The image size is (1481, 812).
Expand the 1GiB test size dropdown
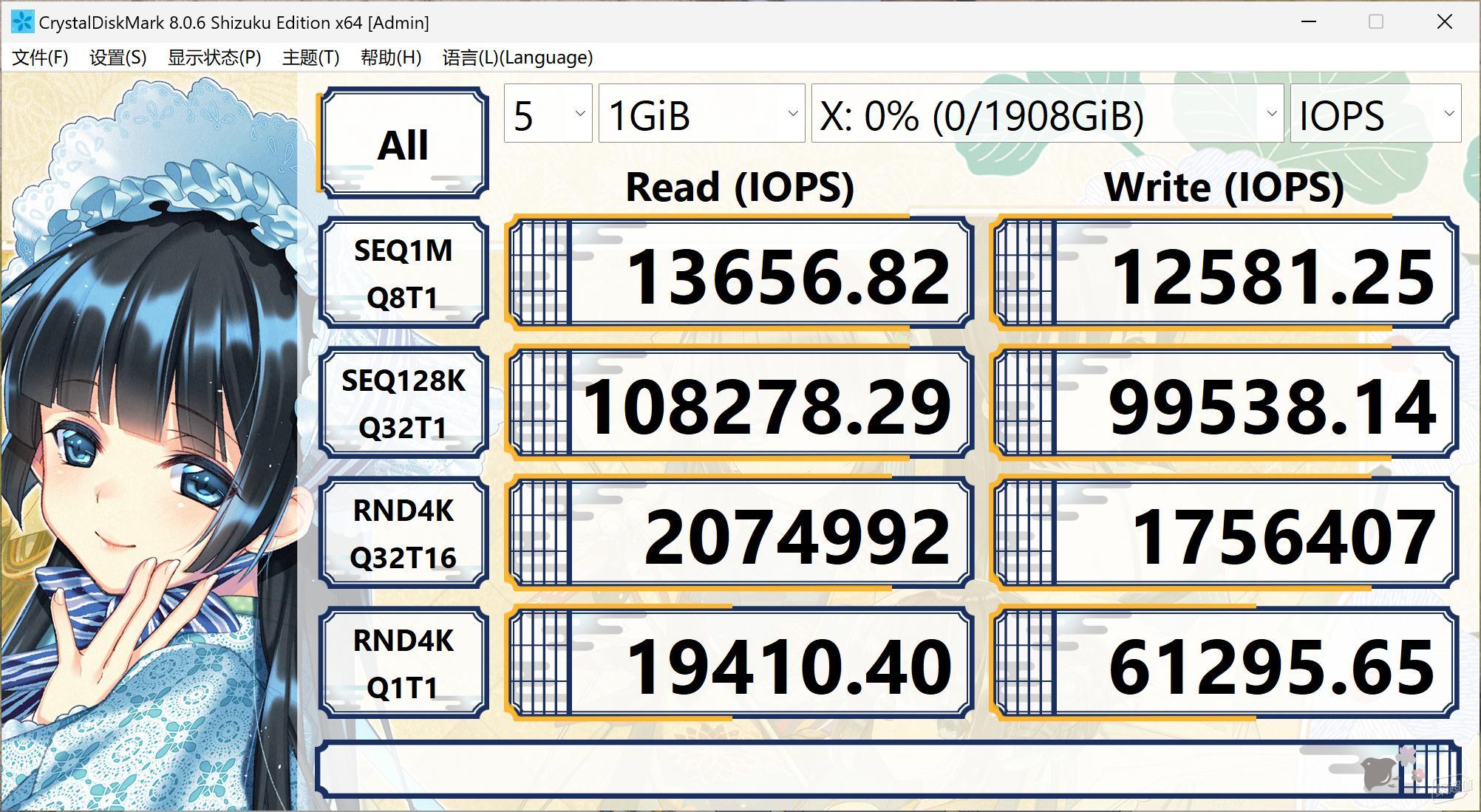(x=701, y=114)
